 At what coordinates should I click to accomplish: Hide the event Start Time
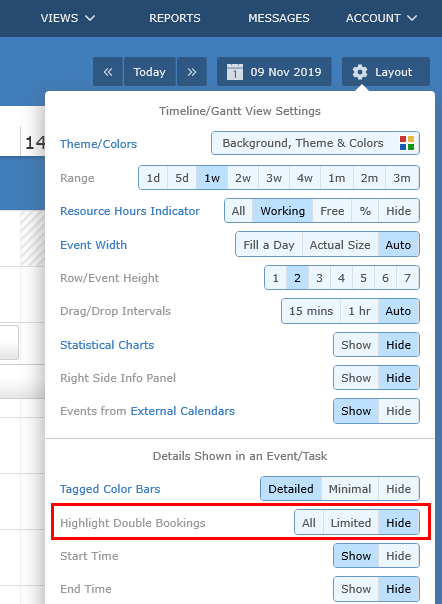[399, 556]
